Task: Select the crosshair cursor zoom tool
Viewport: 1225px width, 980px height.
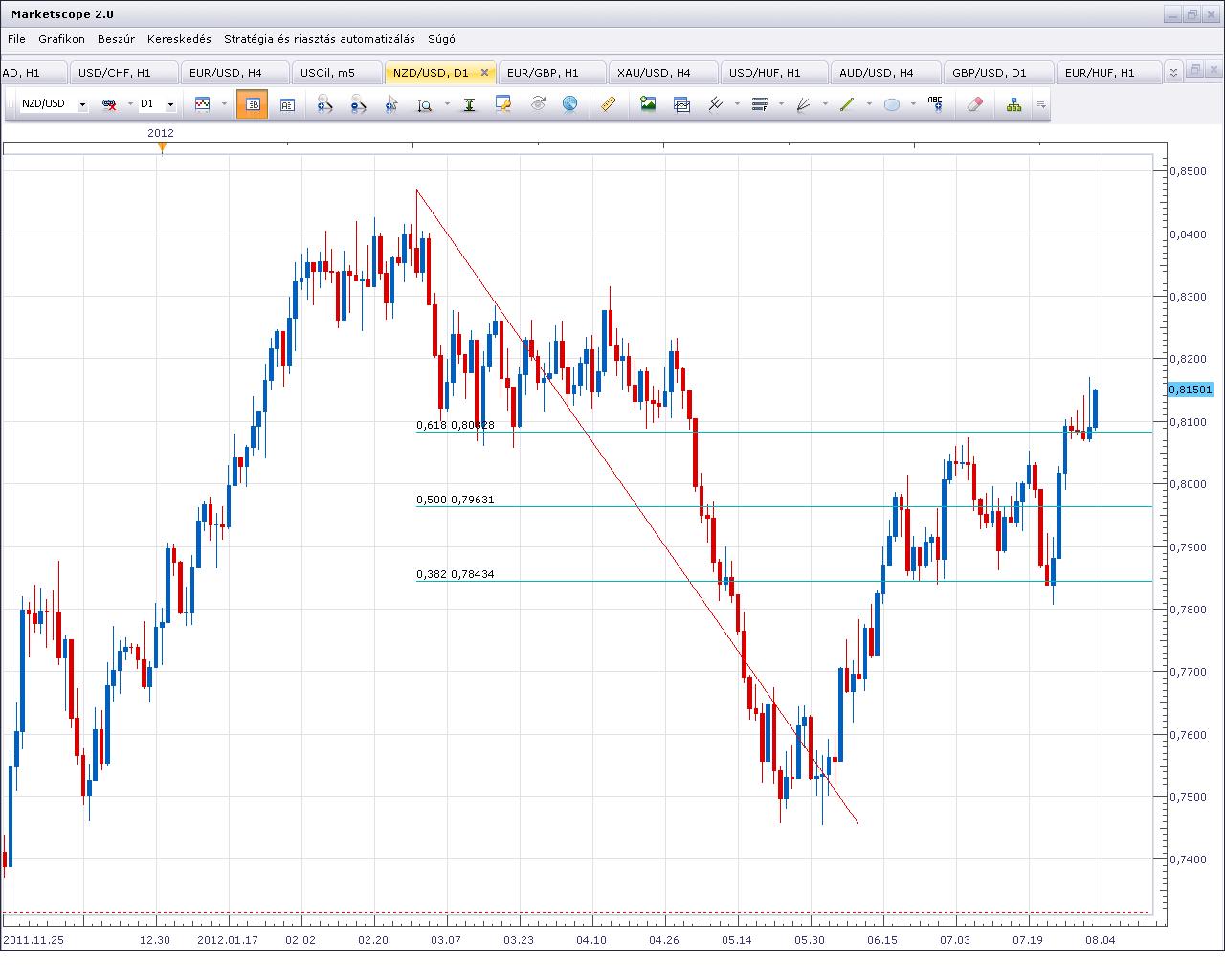Action: click(x=391, y=104)
